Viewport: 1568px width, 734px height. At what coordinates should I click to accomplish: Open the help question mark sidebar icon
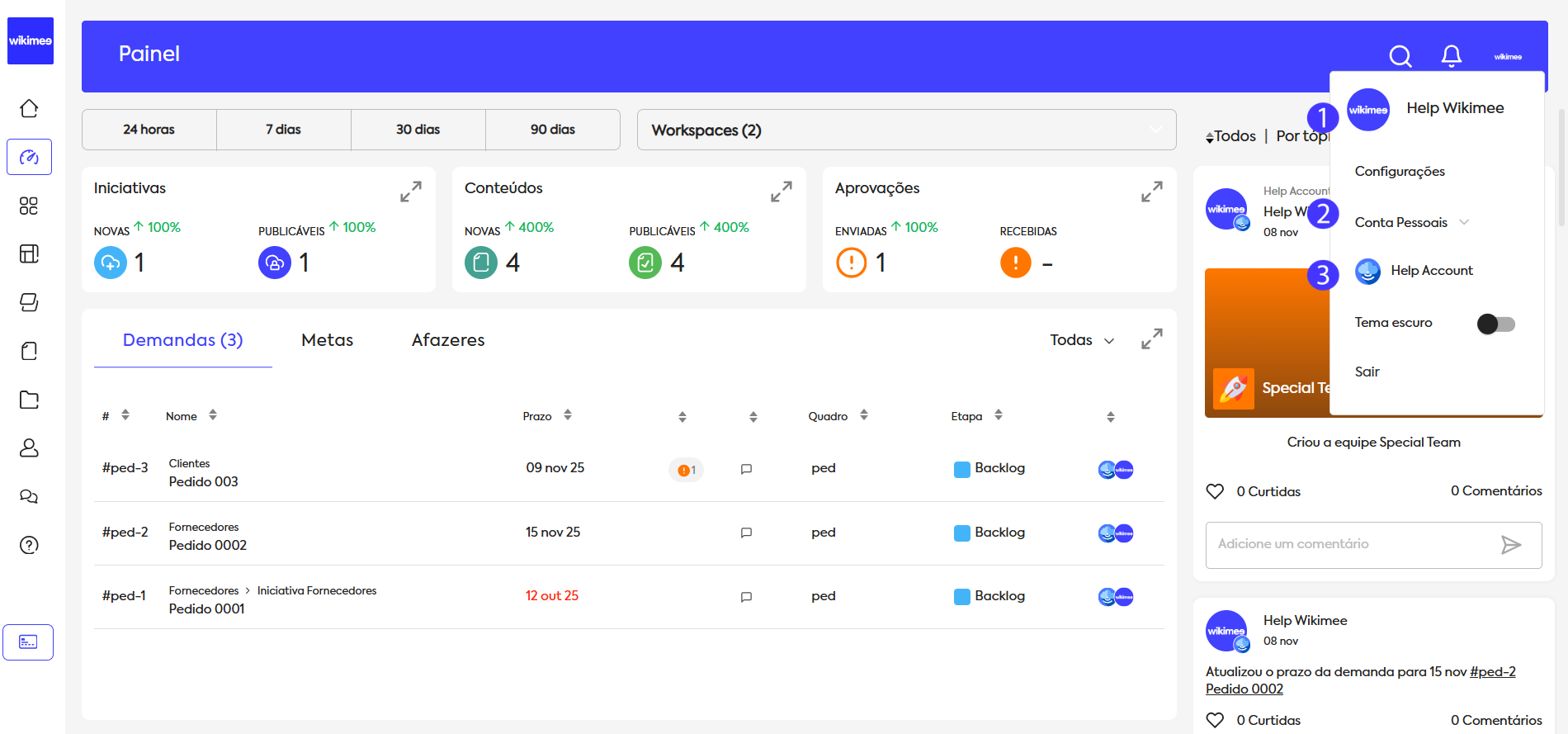(29, 545)
